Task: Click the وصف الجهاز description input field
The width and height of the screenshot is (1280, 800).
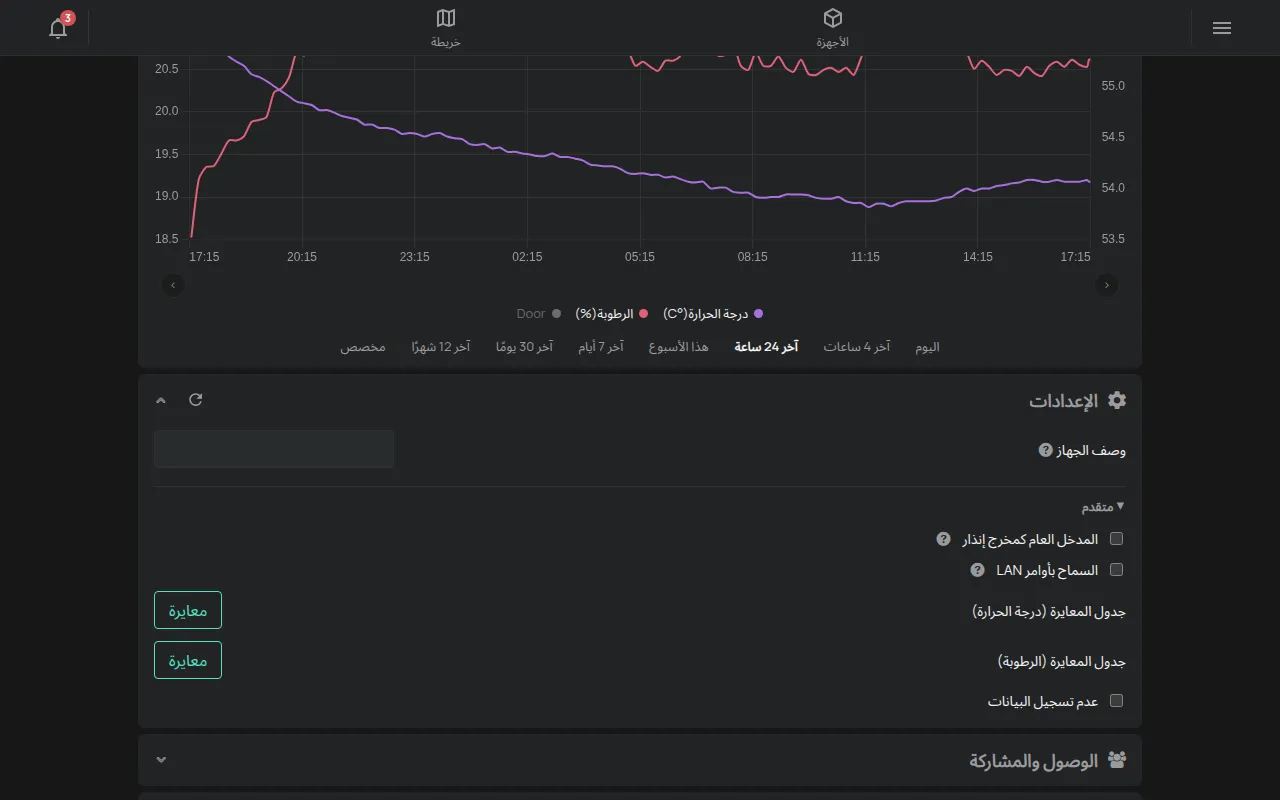Action: [x=274, y=449]
